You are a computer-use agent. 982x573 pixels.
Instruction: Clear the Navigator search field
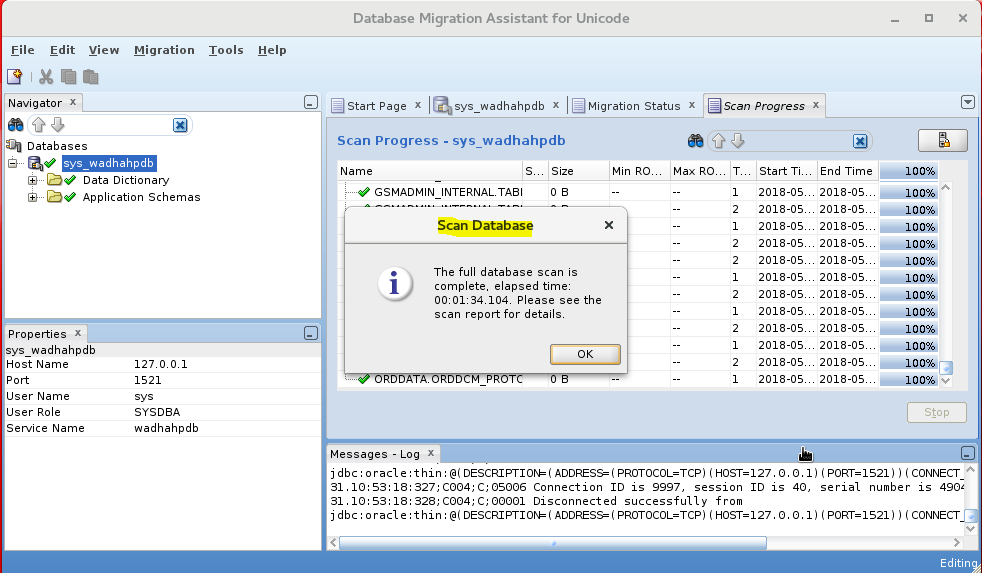coord(180,125)
